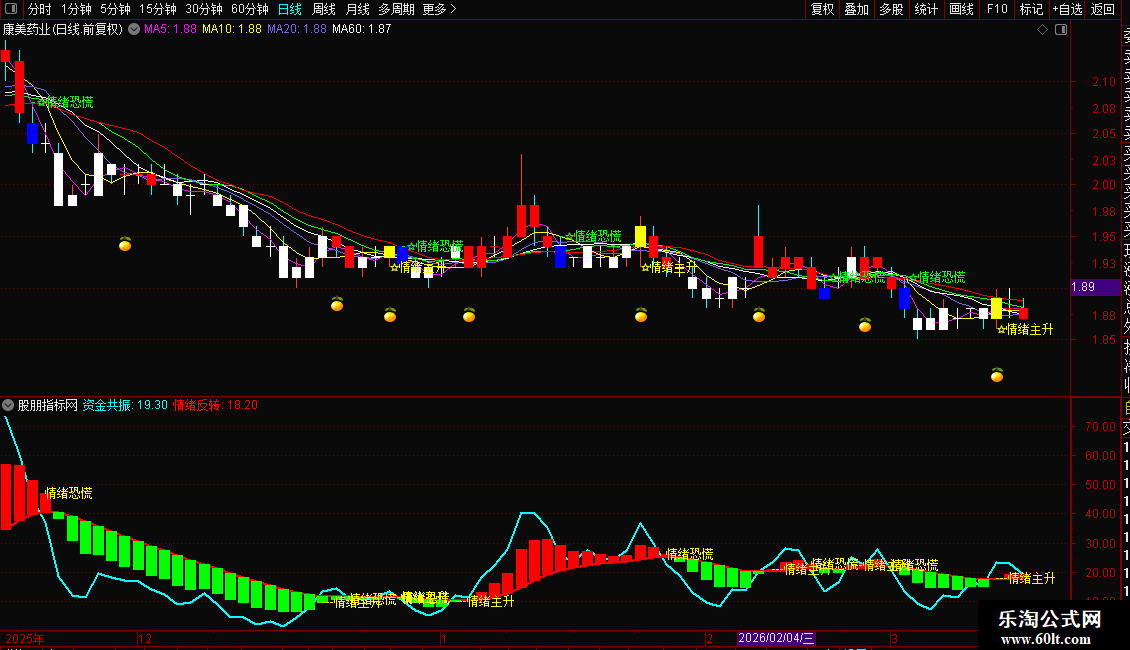Click the gold ingot marker under far-right 情绪主升
The width and height of the screenshot is (1130, 650).
point(997,375)
